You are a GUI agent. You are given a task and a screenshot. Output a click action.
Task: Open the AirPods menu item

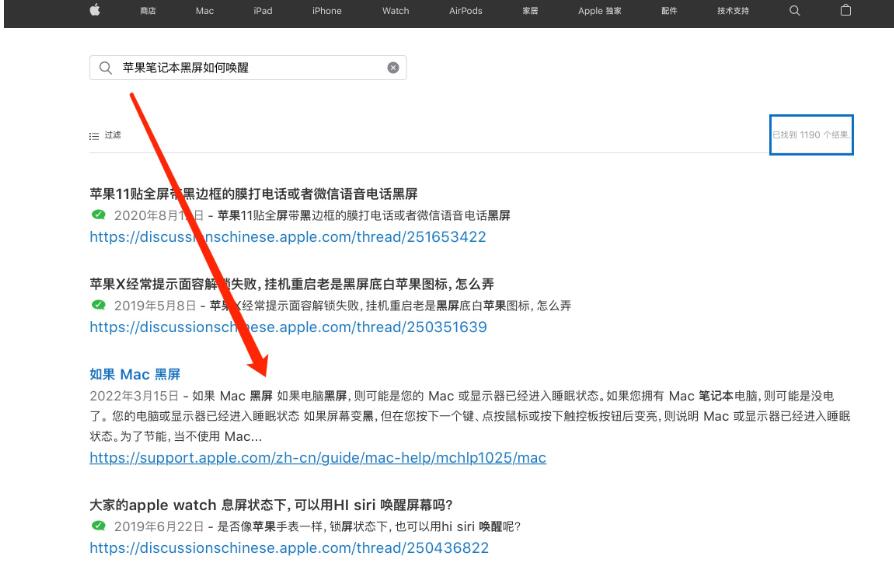(x=466, y=11)
